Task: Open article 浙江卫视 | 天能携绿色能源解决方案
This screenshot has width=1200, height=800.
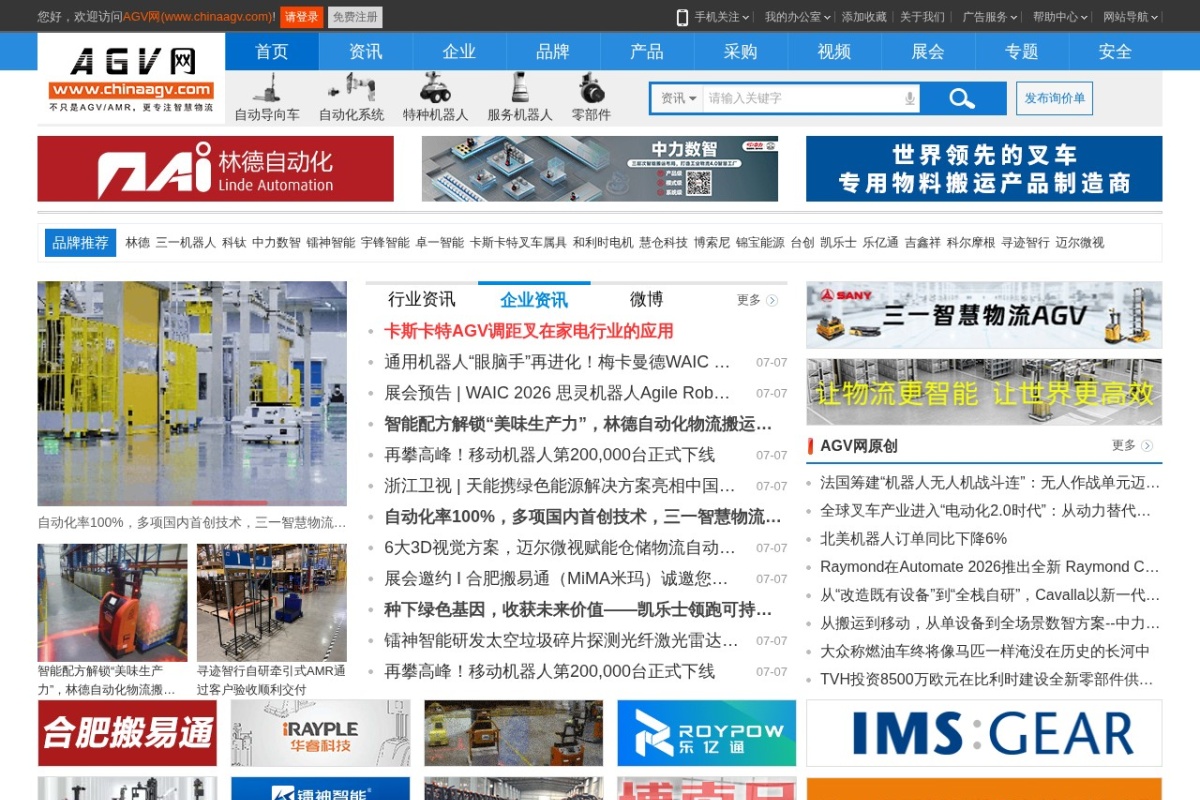Action: point(560,486)
